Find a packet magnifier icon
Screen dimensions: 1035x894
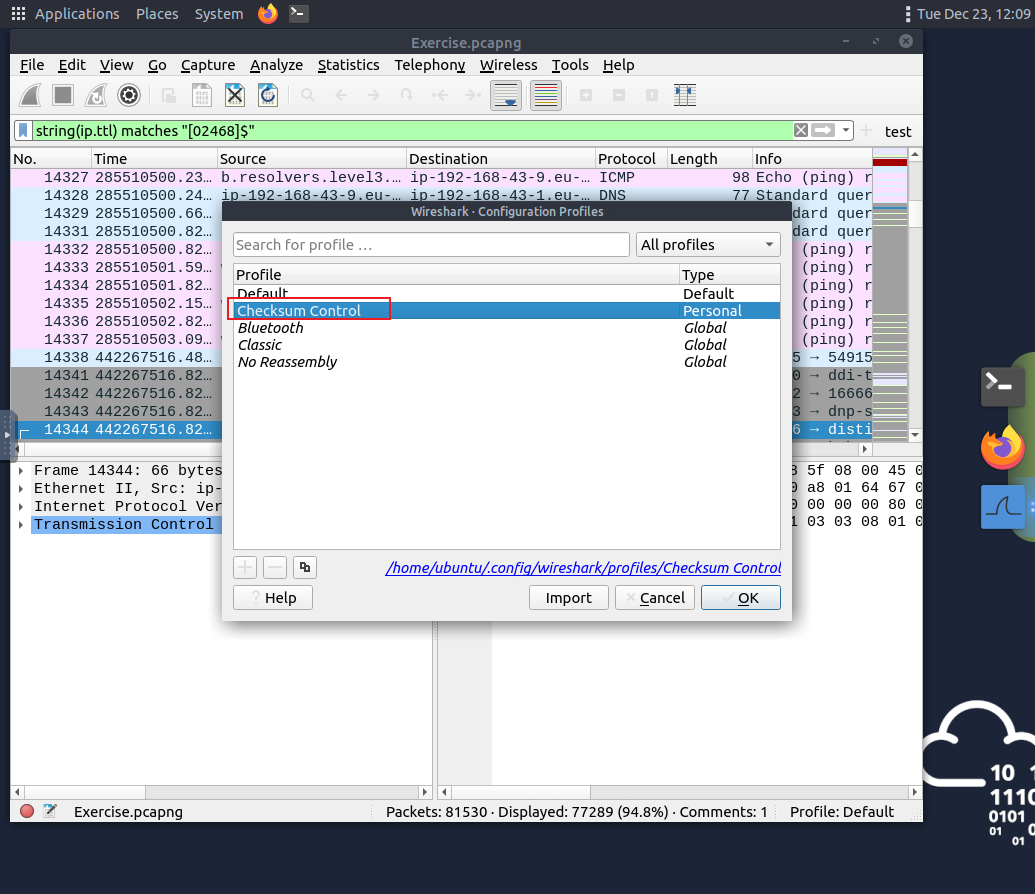coord(308,95)
